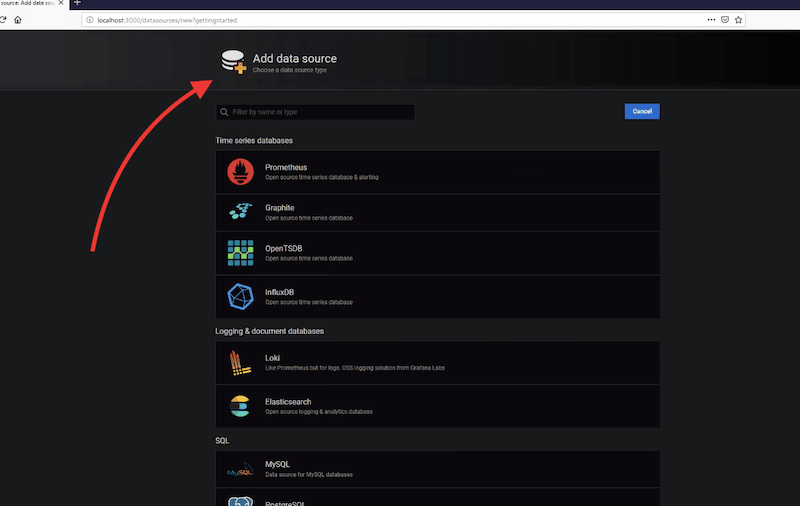
Task: Click the search magnifier icon in filter box
Action: (x=224, y=112)
